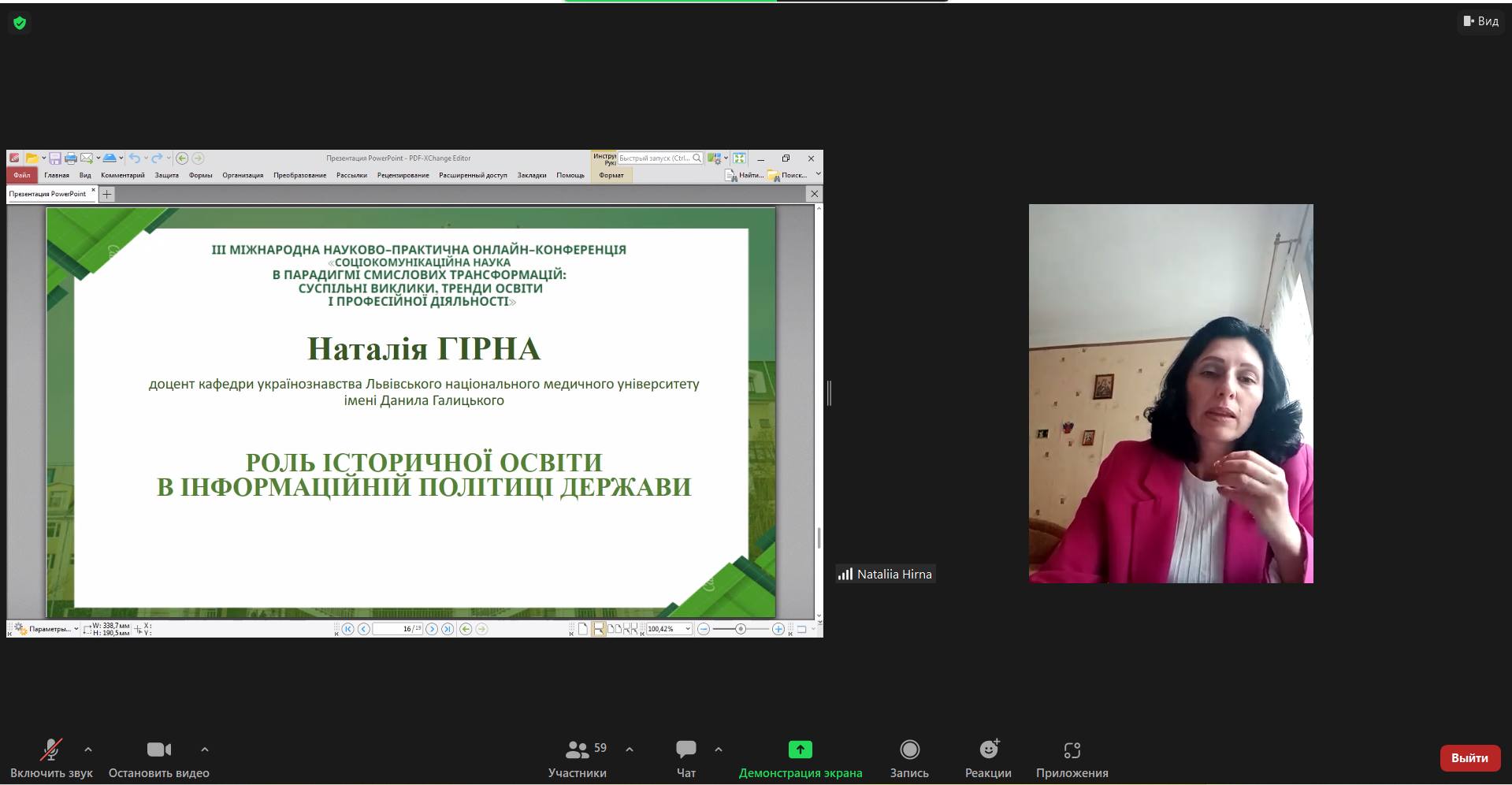Start recording (Запись)

click(909, 759)
